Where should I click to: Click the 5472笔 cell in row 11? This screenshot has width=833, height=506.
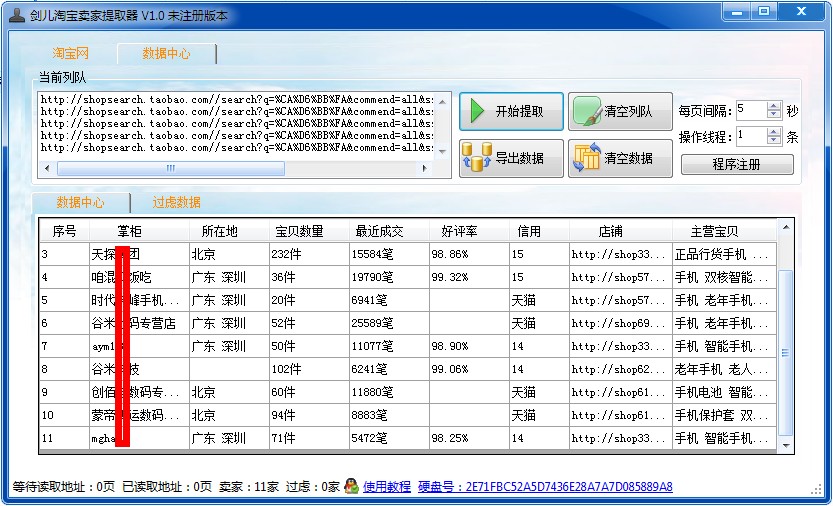[389, 438]
